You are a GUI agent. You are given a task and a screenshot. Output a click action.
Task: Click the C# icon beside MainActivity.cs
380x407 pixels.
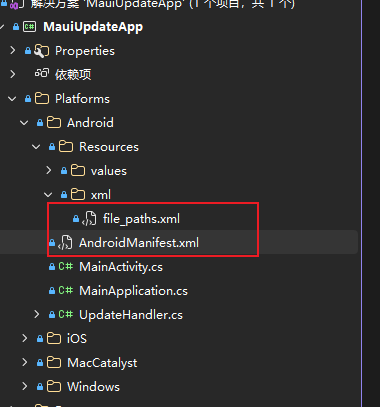click(x=66, y=267)
